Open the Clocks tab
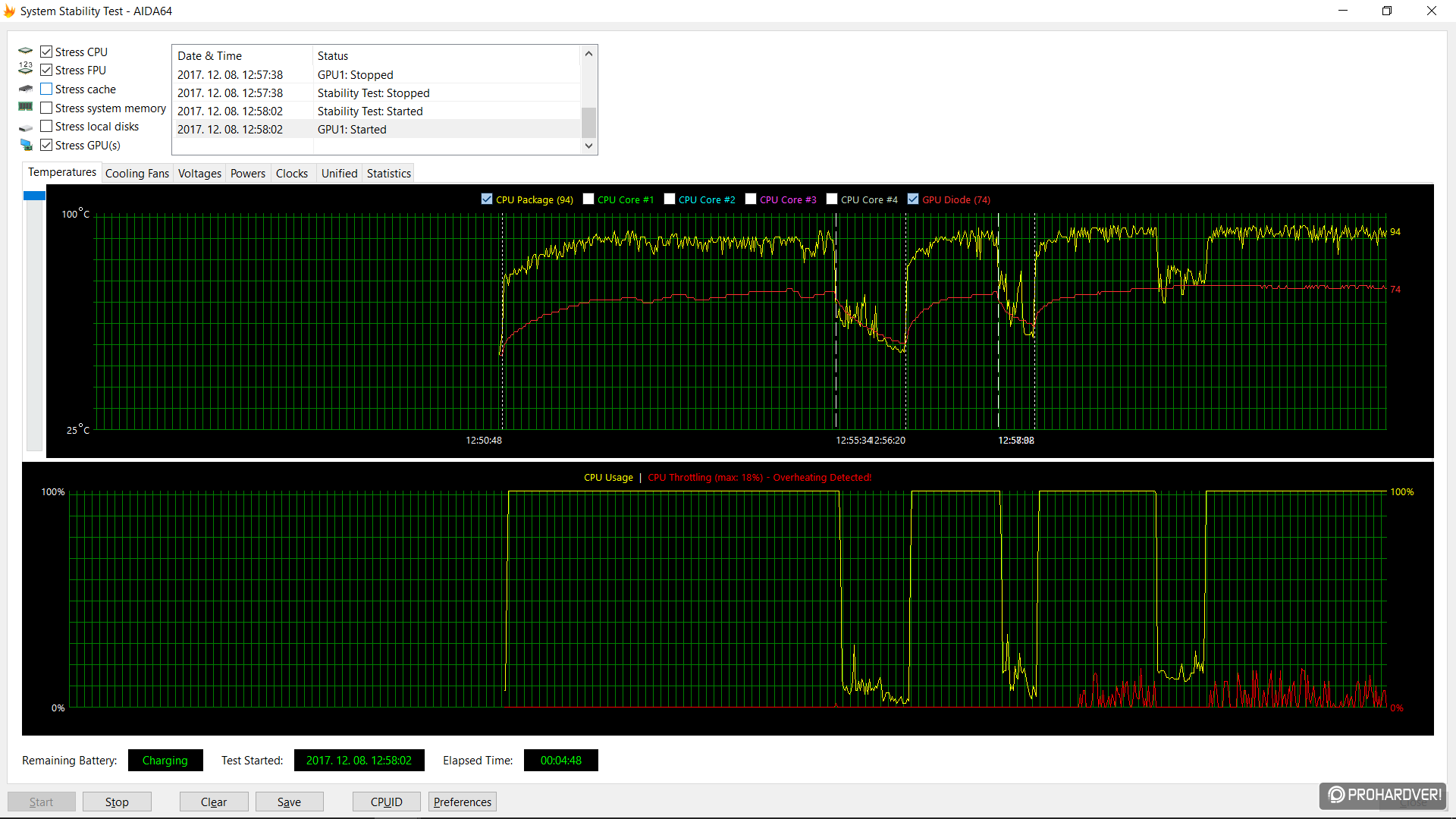Image resolution: width=1456 pixels, height=819 pixels. click(x=292, y=174)
